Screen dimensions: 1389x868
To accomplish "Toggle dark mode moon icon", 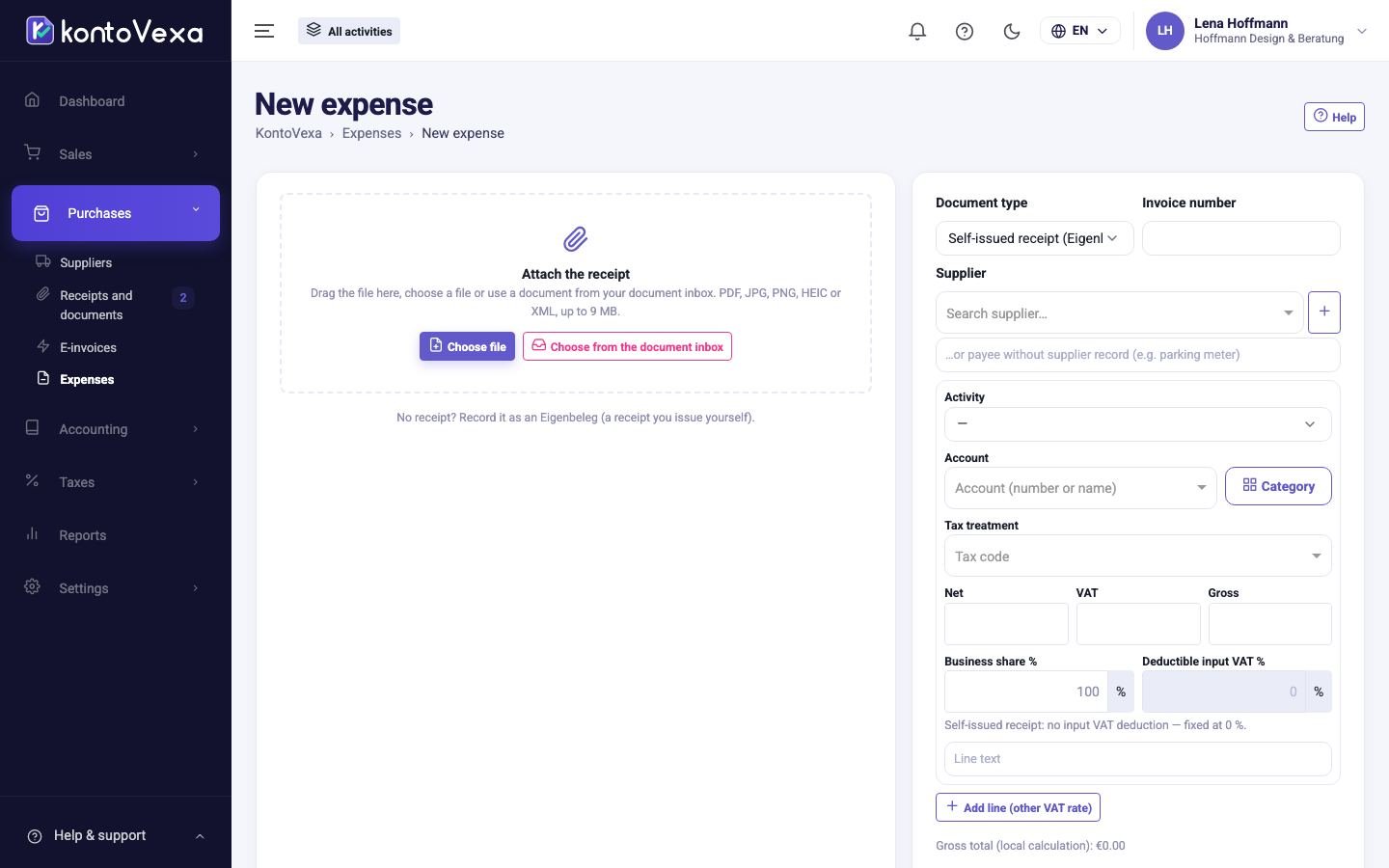I will pos(1012,31).
